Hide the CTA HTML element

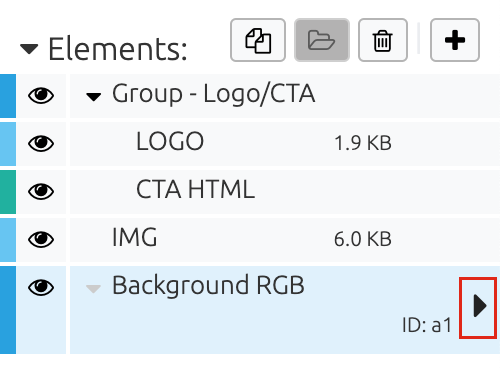pyautogui.click(x=41, y=192)
